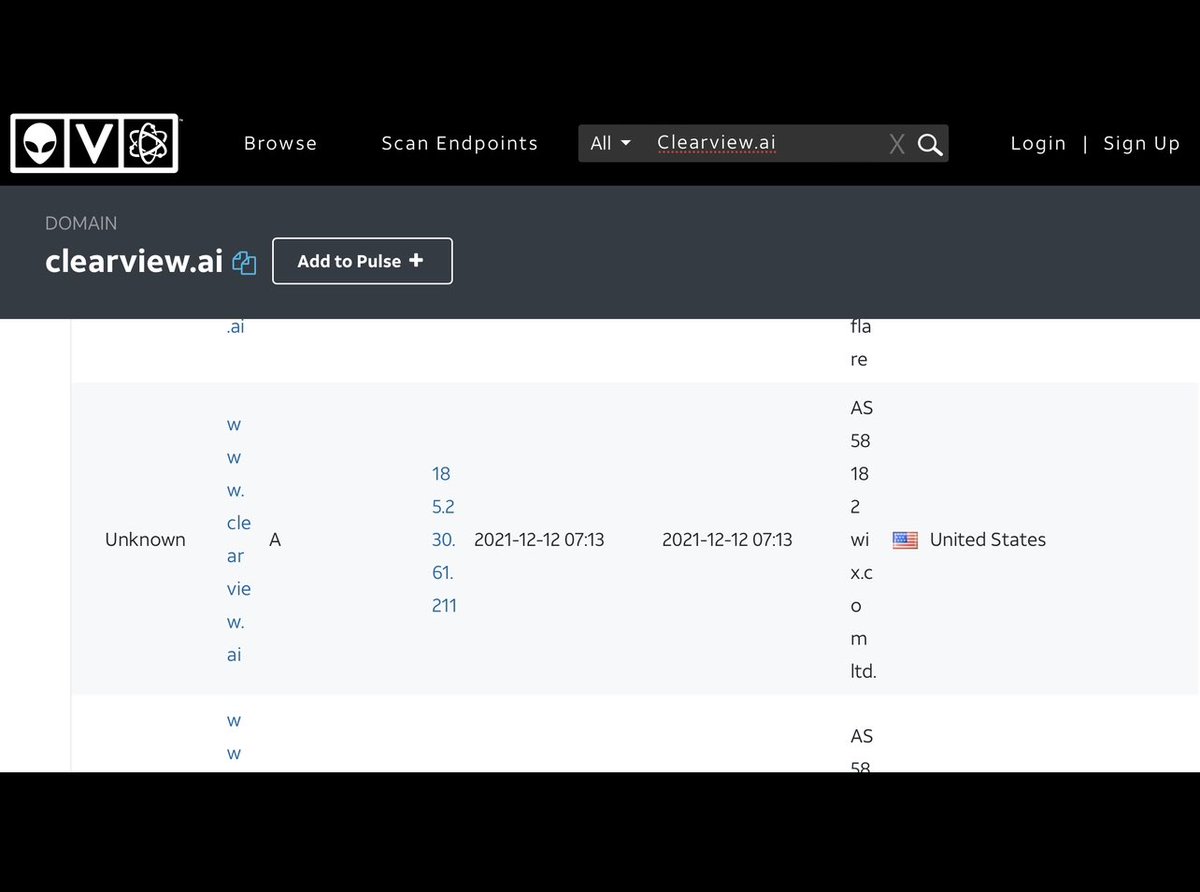Click the magnifier search icon
This screenshot has height=892, width=1200.
930,144
